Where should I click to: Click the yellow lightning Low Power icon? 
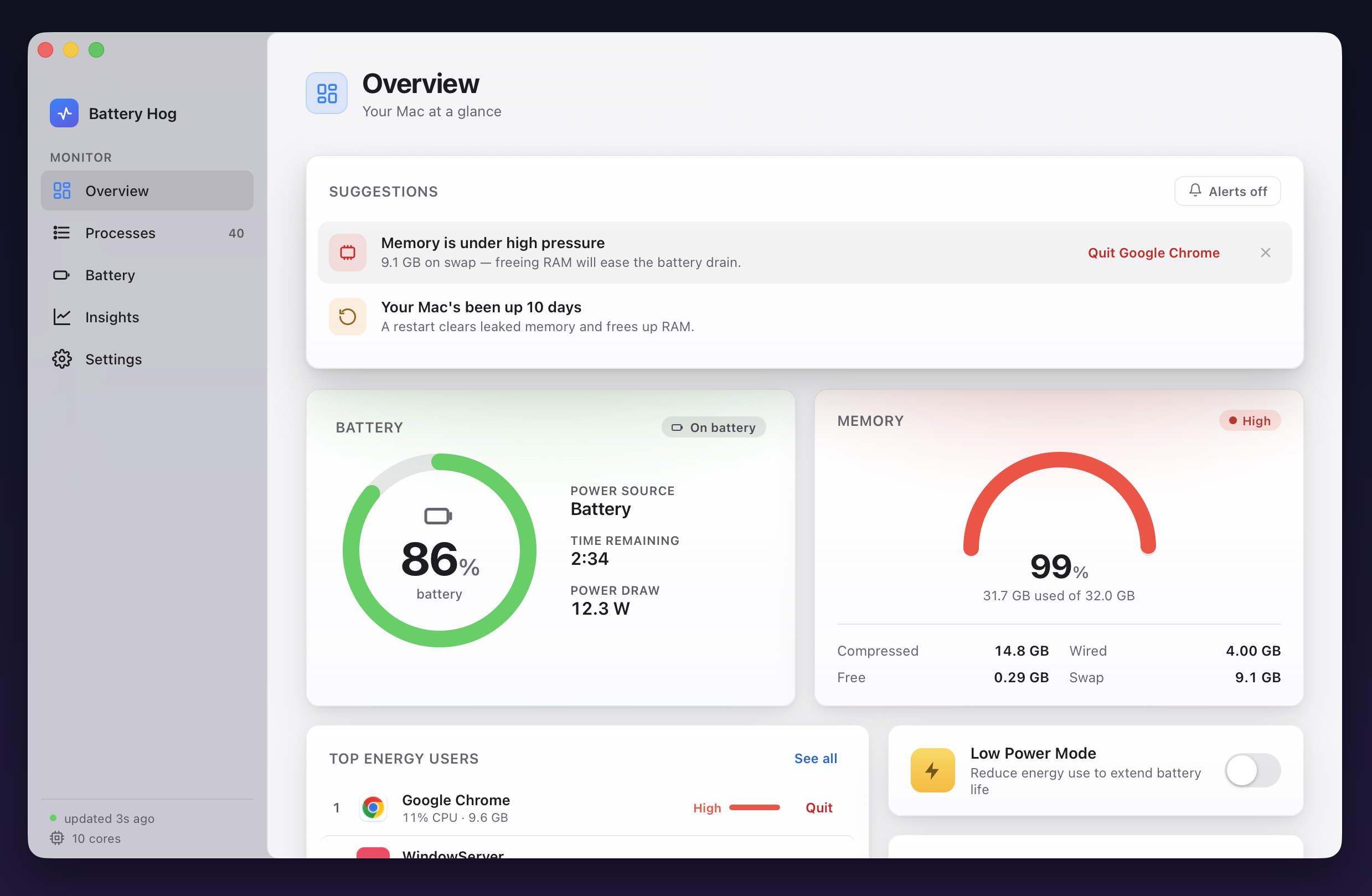[x=933, y=770]
